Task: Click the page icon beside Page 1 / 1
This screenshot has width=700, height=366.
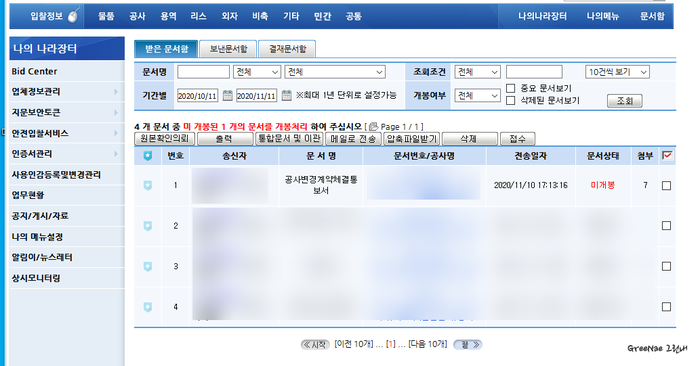Action: coord(373,127)
